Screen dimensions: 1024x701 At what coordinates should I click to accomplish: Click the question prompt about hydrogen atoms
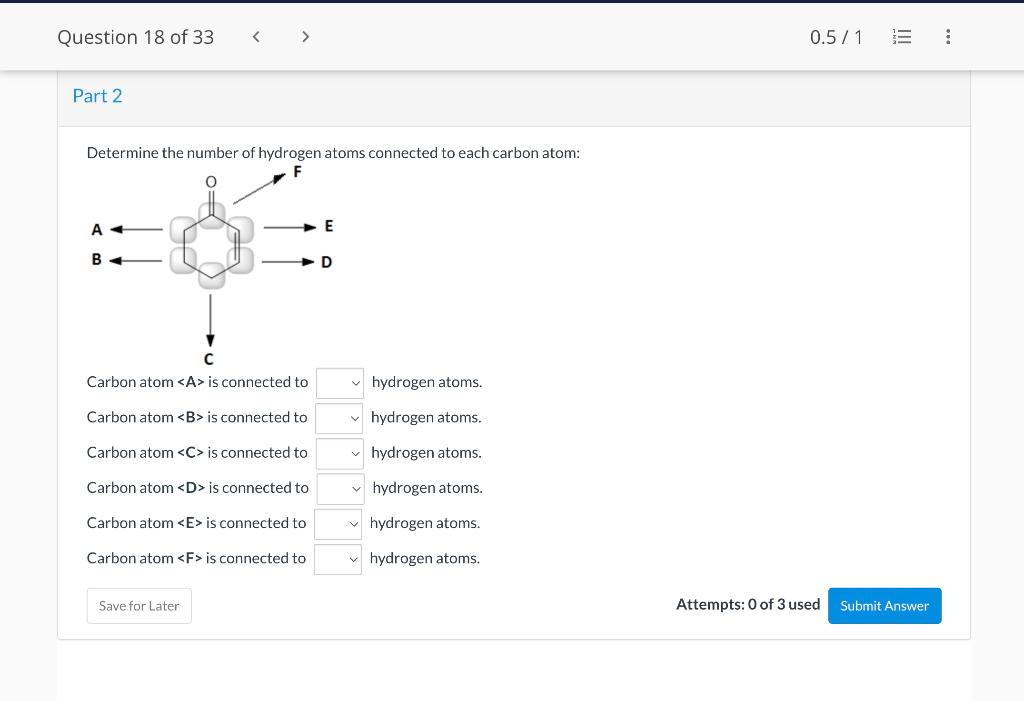(x=333, y=153)
